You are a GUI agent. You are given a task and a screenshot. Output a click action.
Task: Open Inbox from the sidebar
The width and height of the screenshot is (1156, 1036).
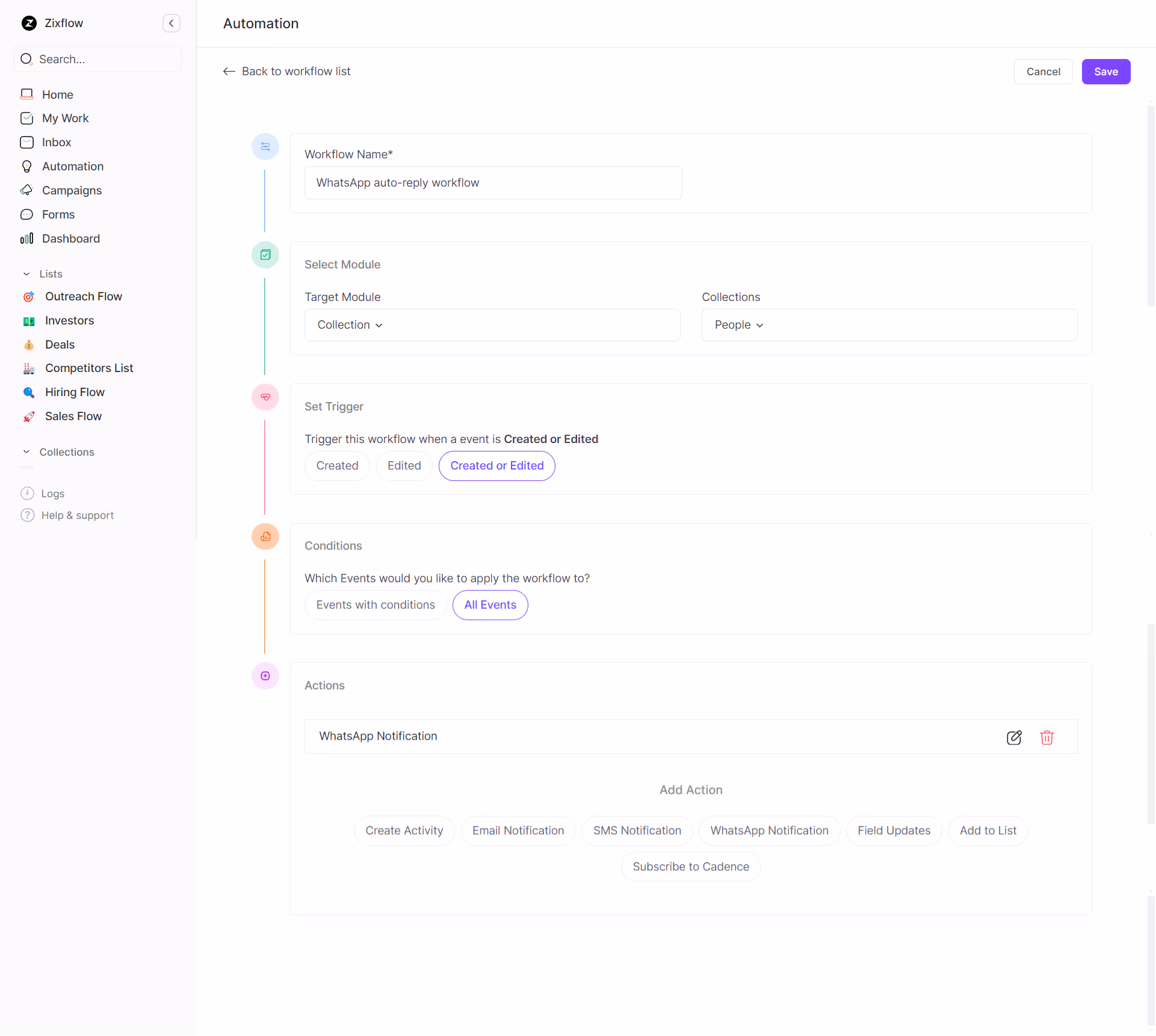point(57,143)
